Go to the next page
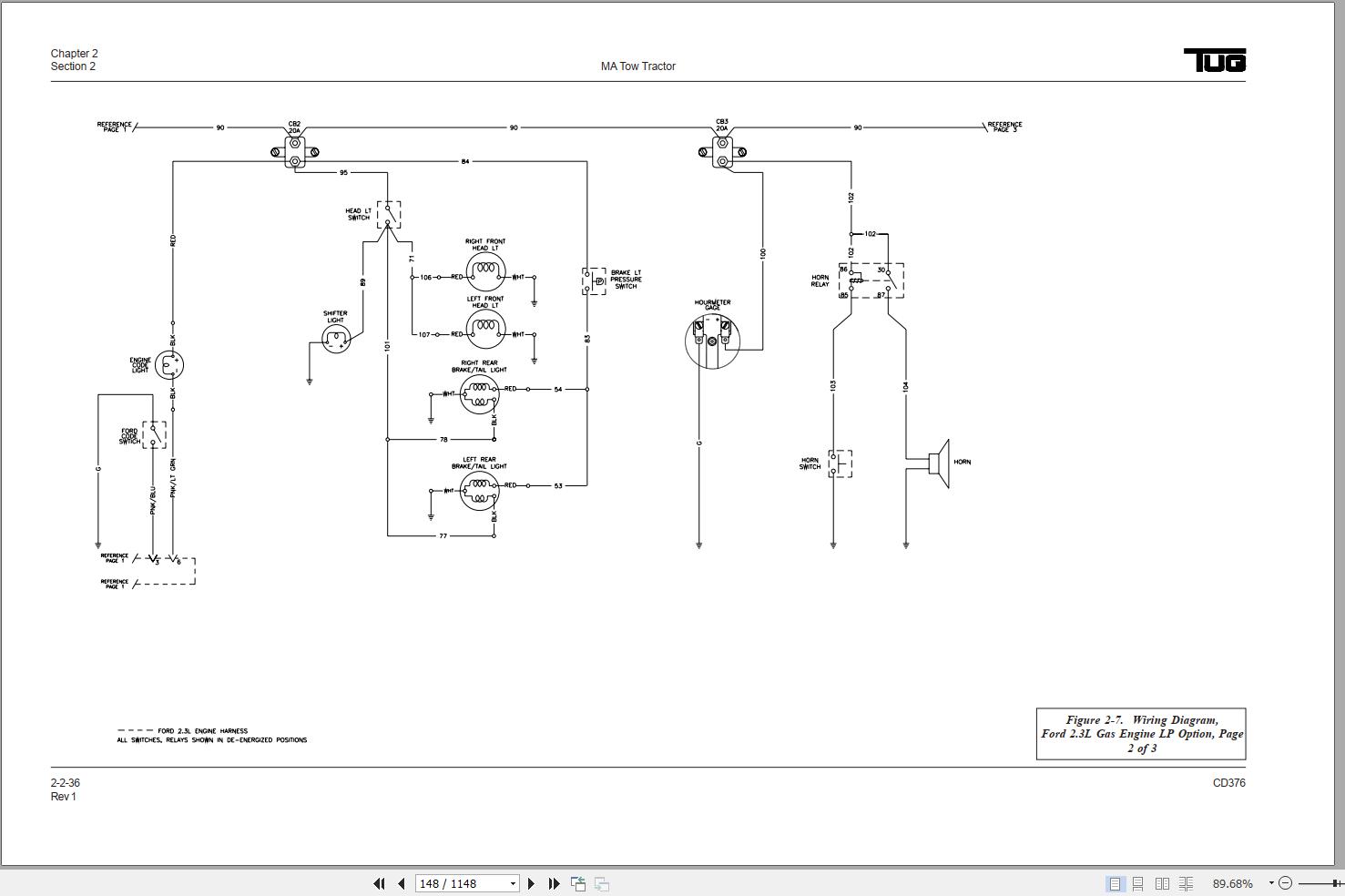 click(x=532, y=883)
